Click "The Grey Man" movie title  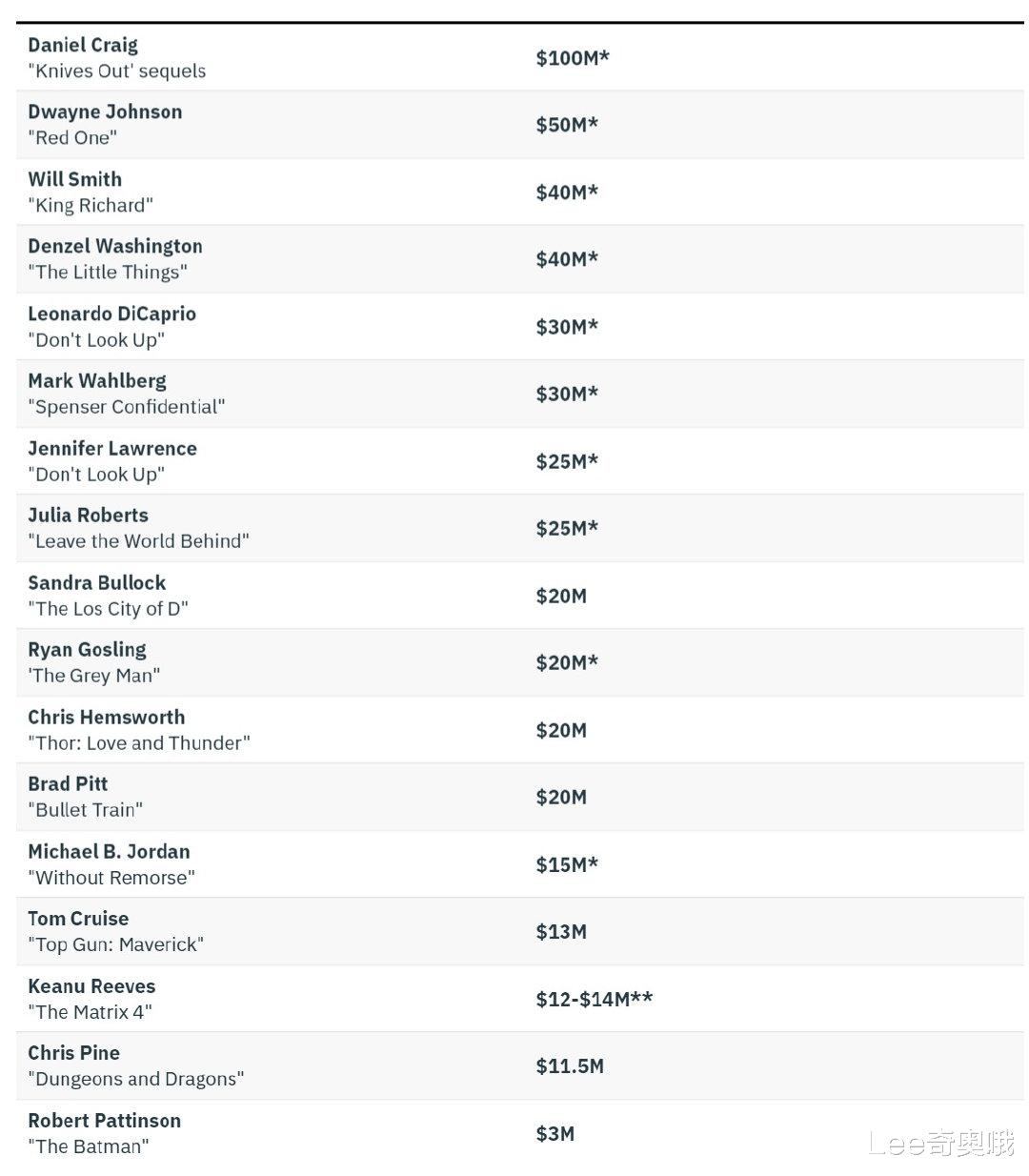94,676
